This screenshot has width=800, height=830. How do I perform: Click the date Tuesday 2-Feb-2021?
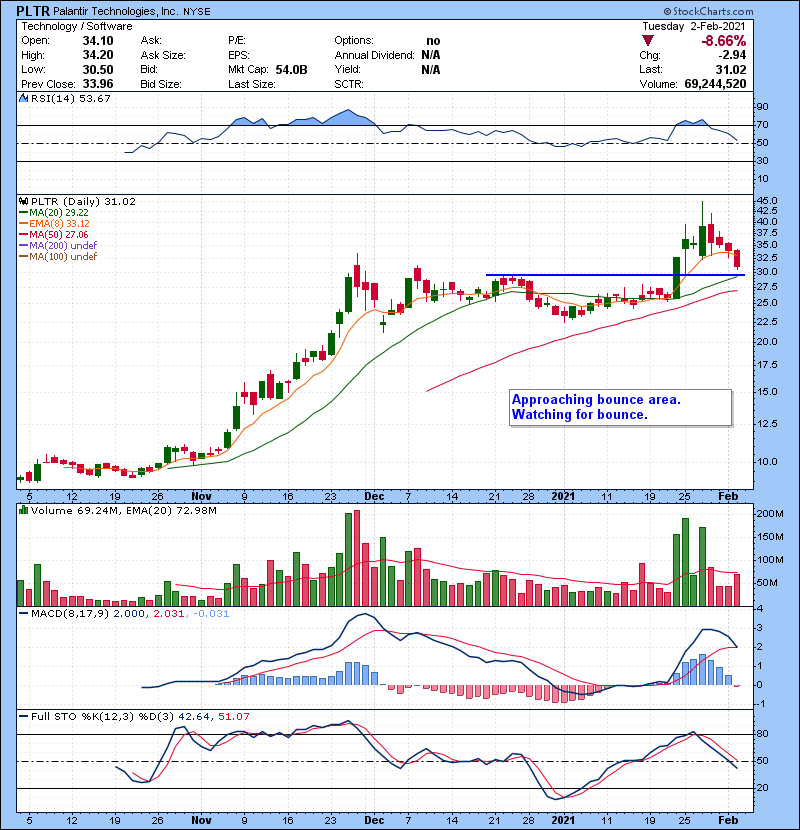coord(694,26)
